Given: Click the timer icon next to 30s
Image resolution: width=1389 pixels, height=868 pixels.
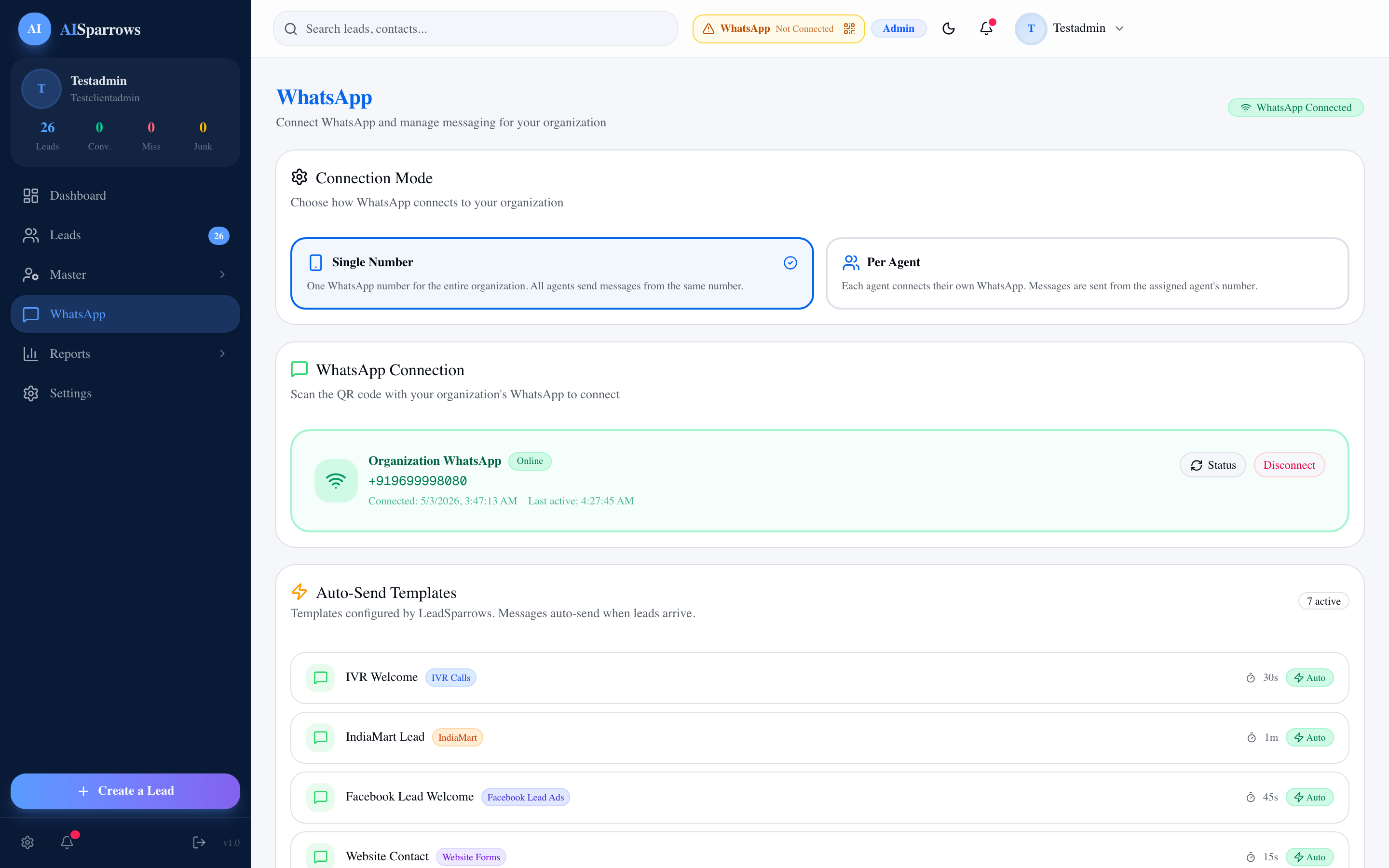Looking at the screenshot, I should 1251,678.
